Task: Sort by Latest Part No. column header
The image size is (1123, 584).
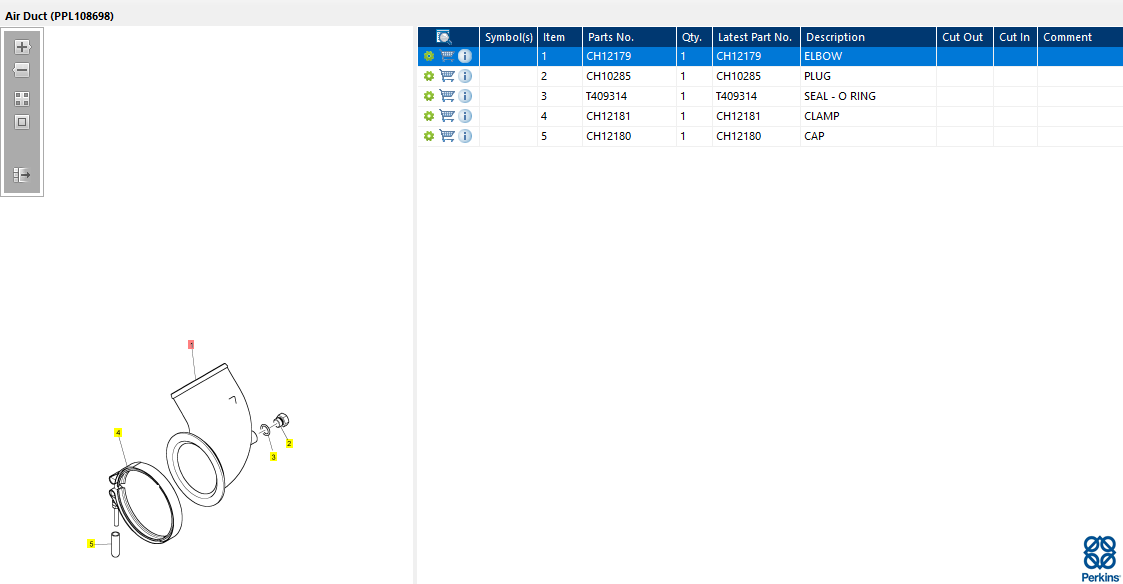Action: click(756, 37)
